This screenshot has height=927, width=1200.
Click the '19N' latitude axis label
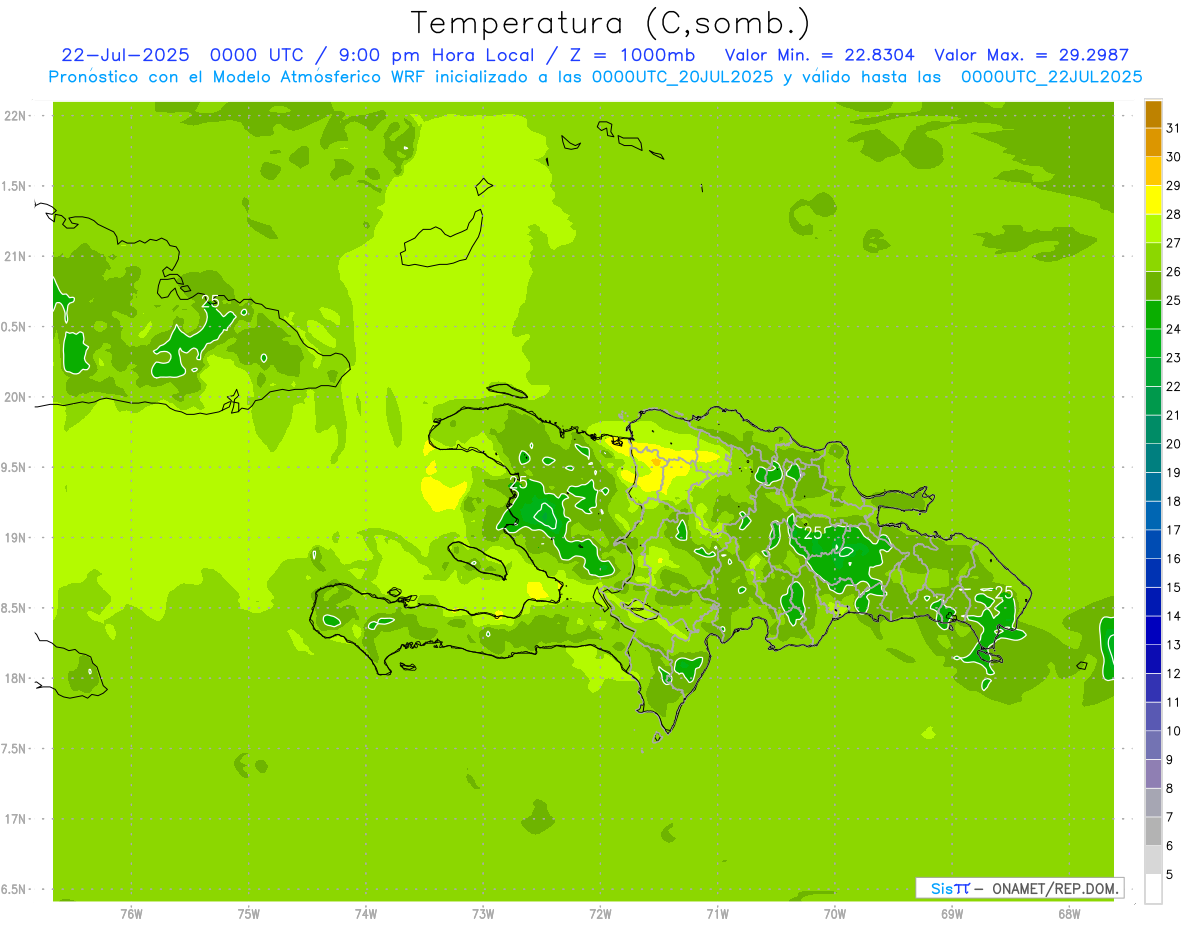16,538
